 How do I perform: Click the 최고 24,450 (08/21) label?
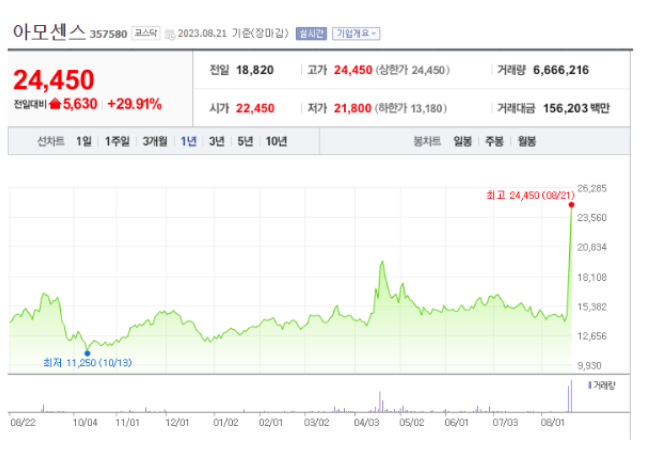click(x=530, y=195)
